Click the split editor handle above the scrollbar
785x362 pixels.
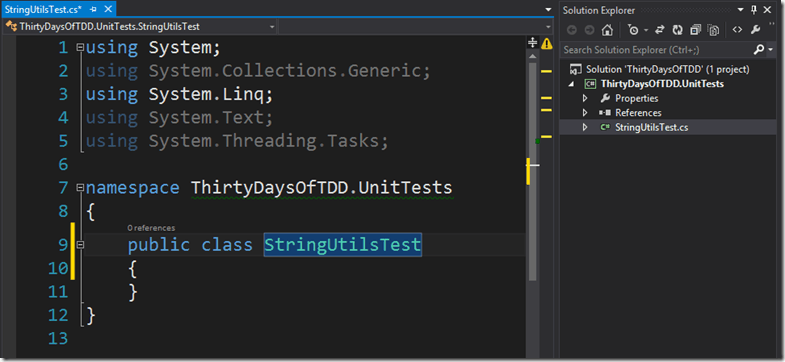533,43
